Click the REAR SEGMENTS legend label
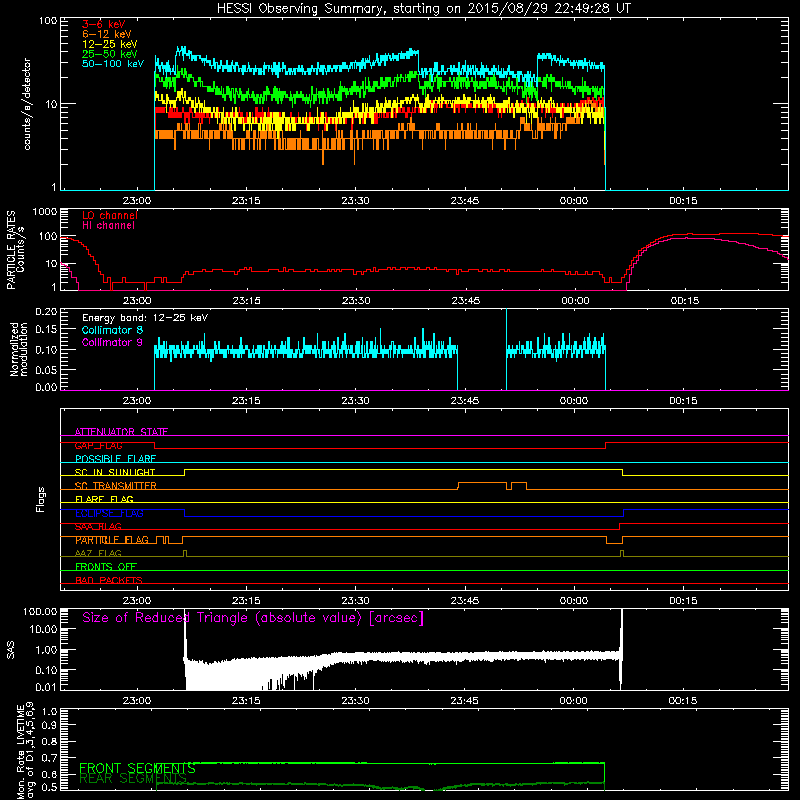The height and width of the screenshot is (800, 800). point(133,779)
